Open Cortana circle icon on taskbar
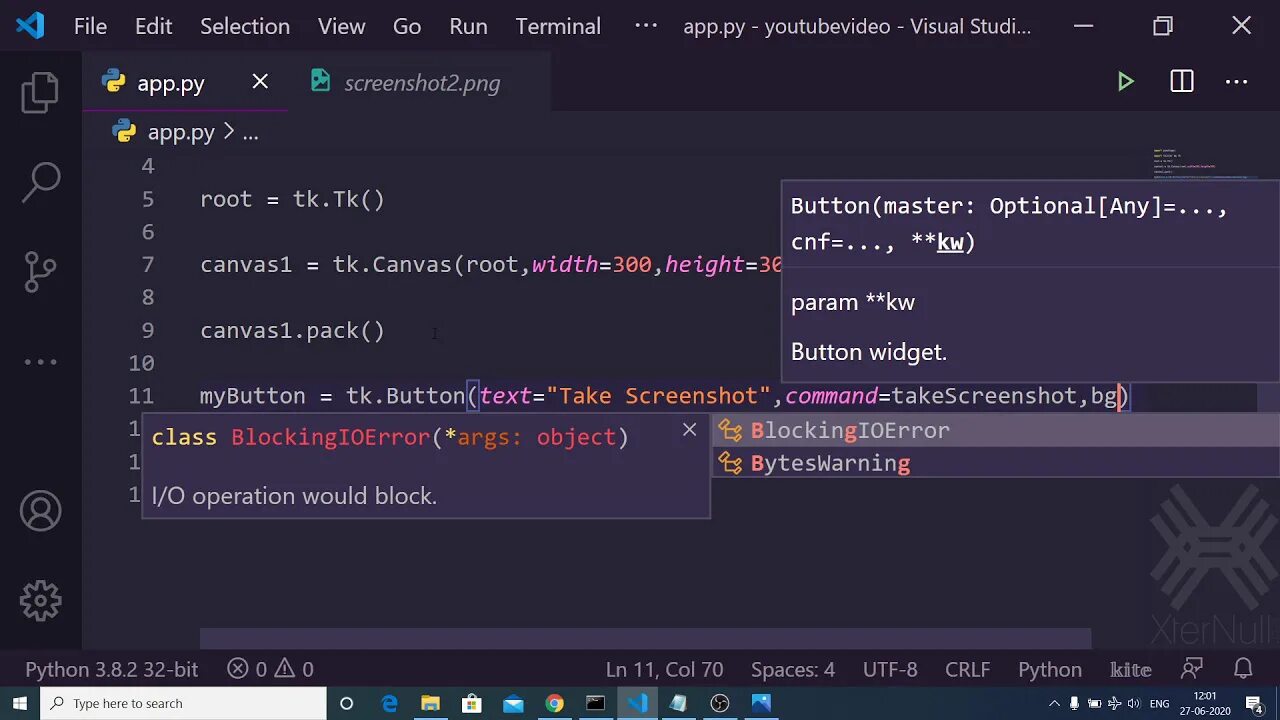Image resolution: width=1280 pixels, height=720 pixels. pos(347,703)
